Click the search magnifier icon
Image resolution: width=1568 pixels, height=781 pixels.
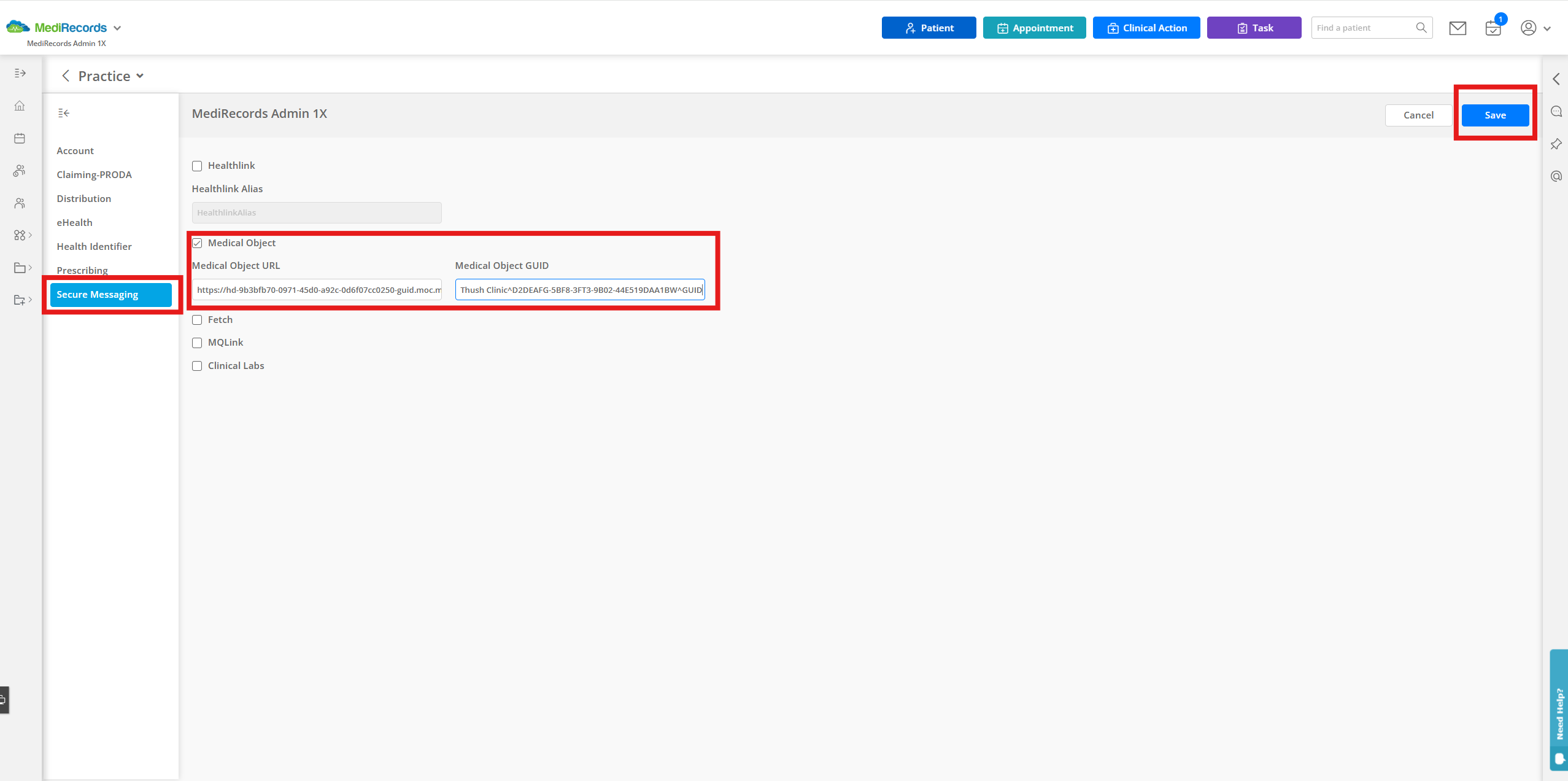click(1421, 28)
